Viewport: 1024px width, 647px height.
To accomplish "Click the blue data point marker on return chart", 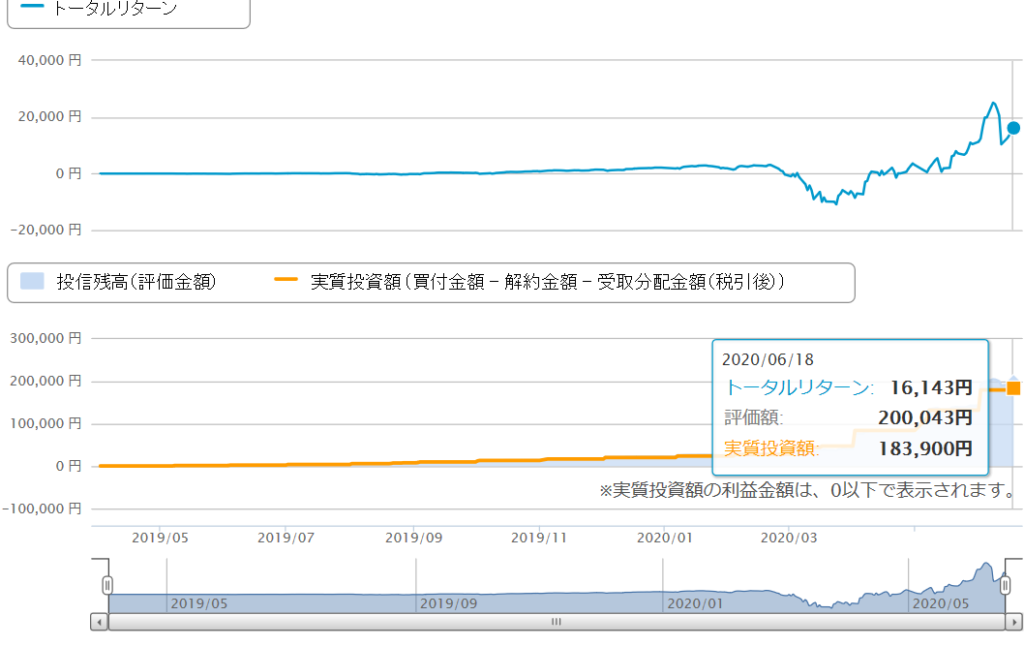I will click(1014, 128).
